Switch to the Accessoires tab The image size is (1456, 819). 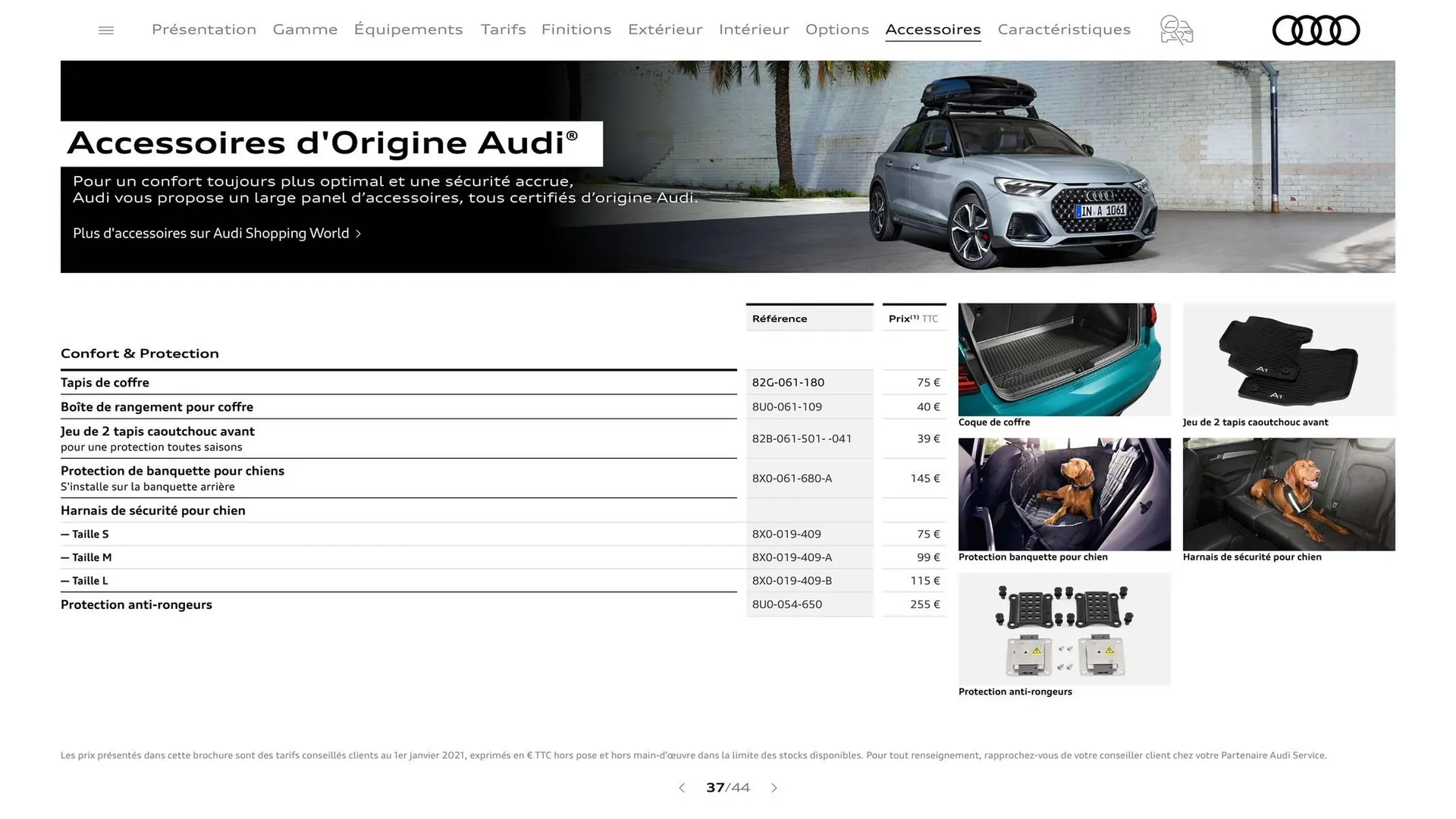coord(933,30)
